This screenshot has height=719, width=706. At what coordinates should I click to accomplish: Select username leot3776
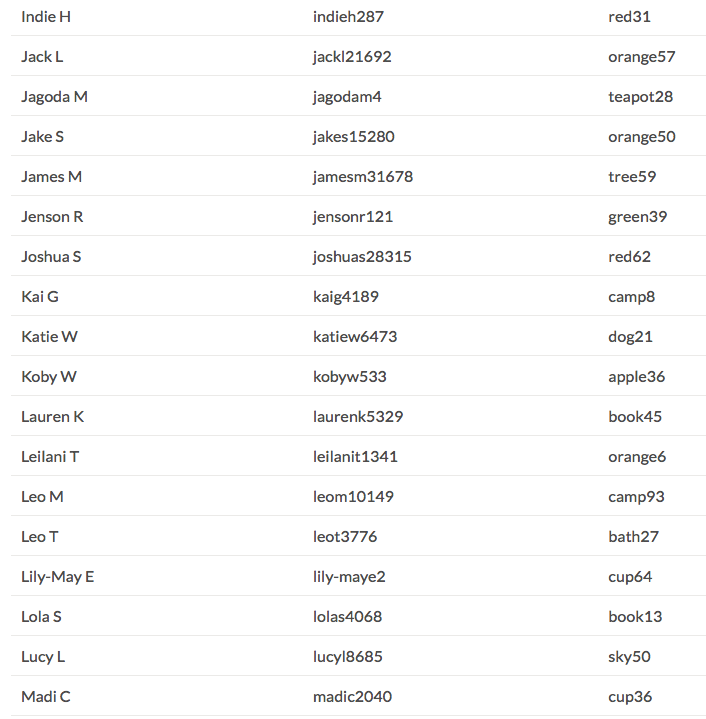pyautogui.click(x=345, y=537)
